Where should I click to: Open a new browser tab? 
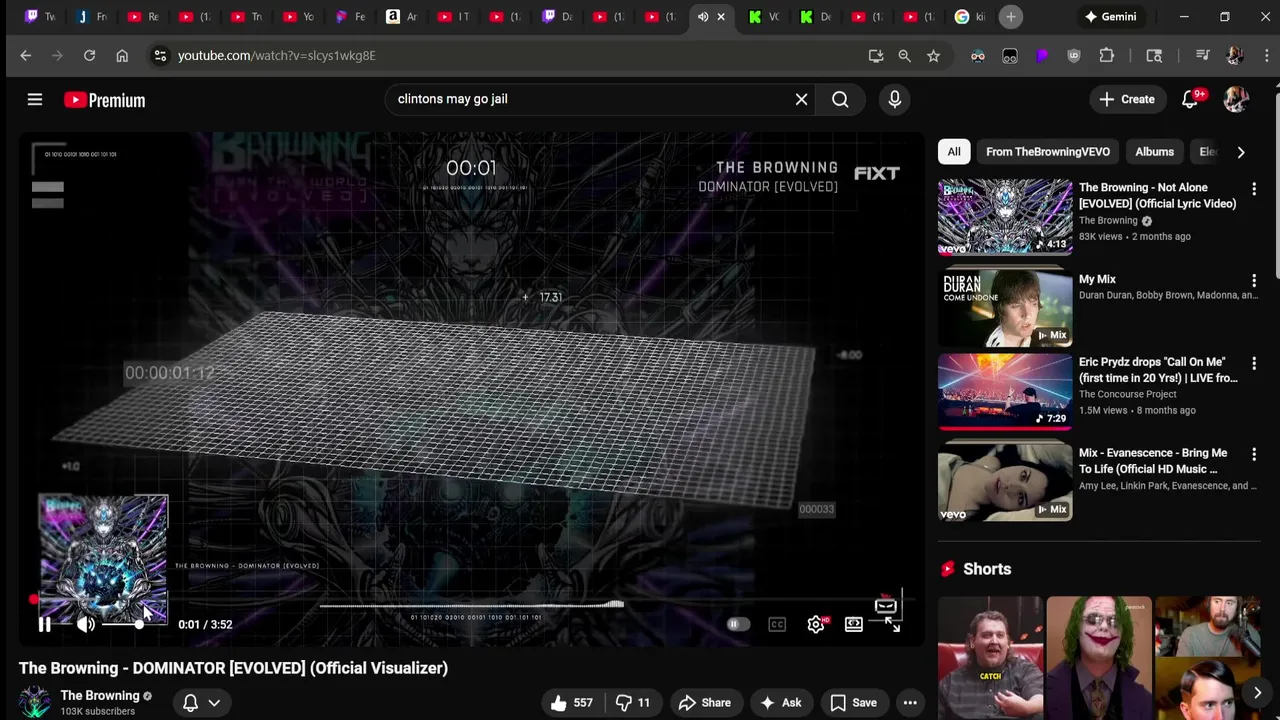coord(1011,17)
